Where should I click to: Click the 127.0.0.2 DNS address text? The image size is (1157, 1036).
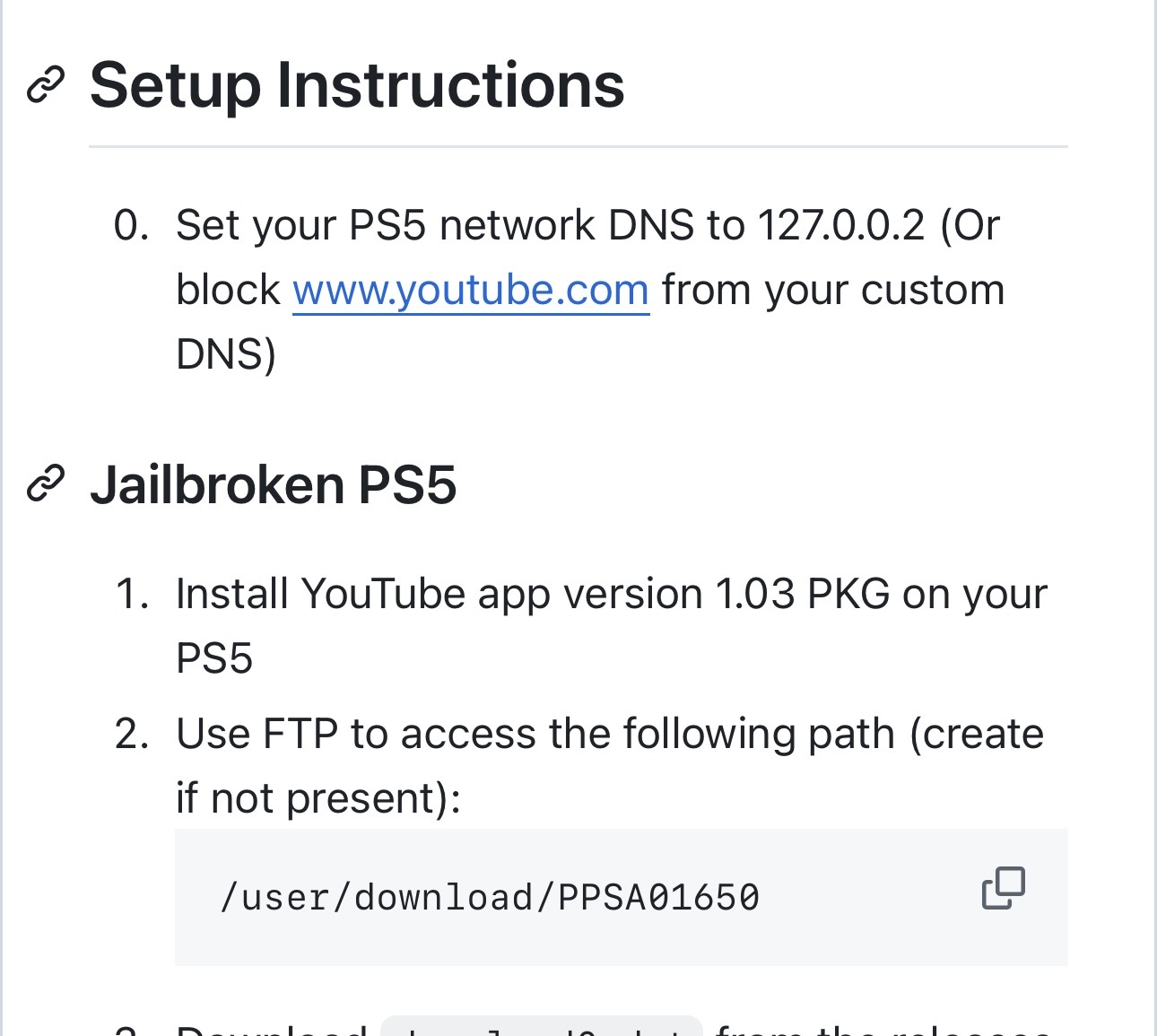click(x=841, y=224)
